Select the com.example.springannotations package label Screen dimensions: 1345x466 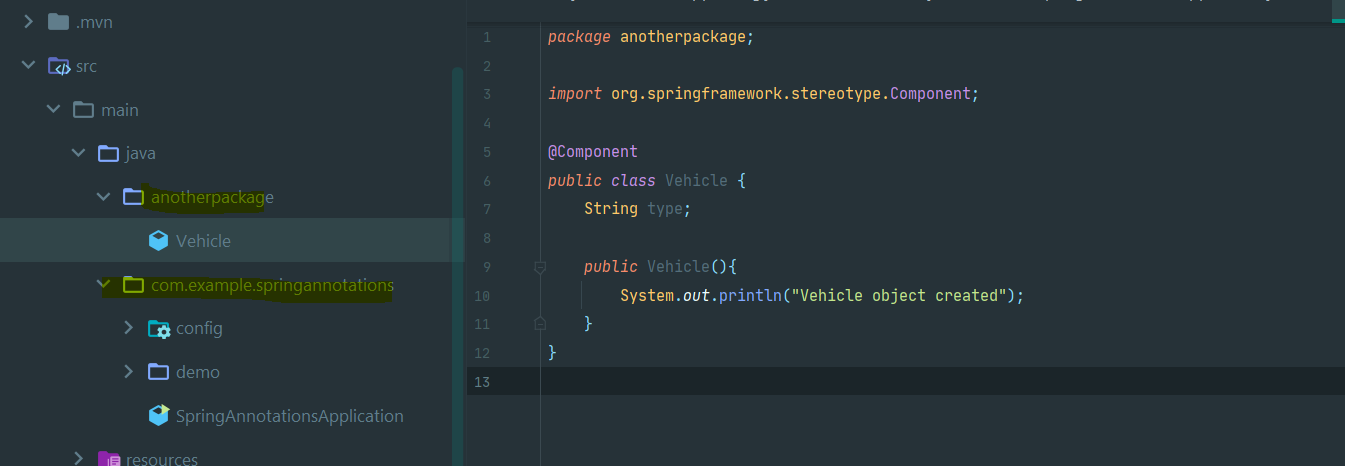pyautogui.click(x=272, y=285)
